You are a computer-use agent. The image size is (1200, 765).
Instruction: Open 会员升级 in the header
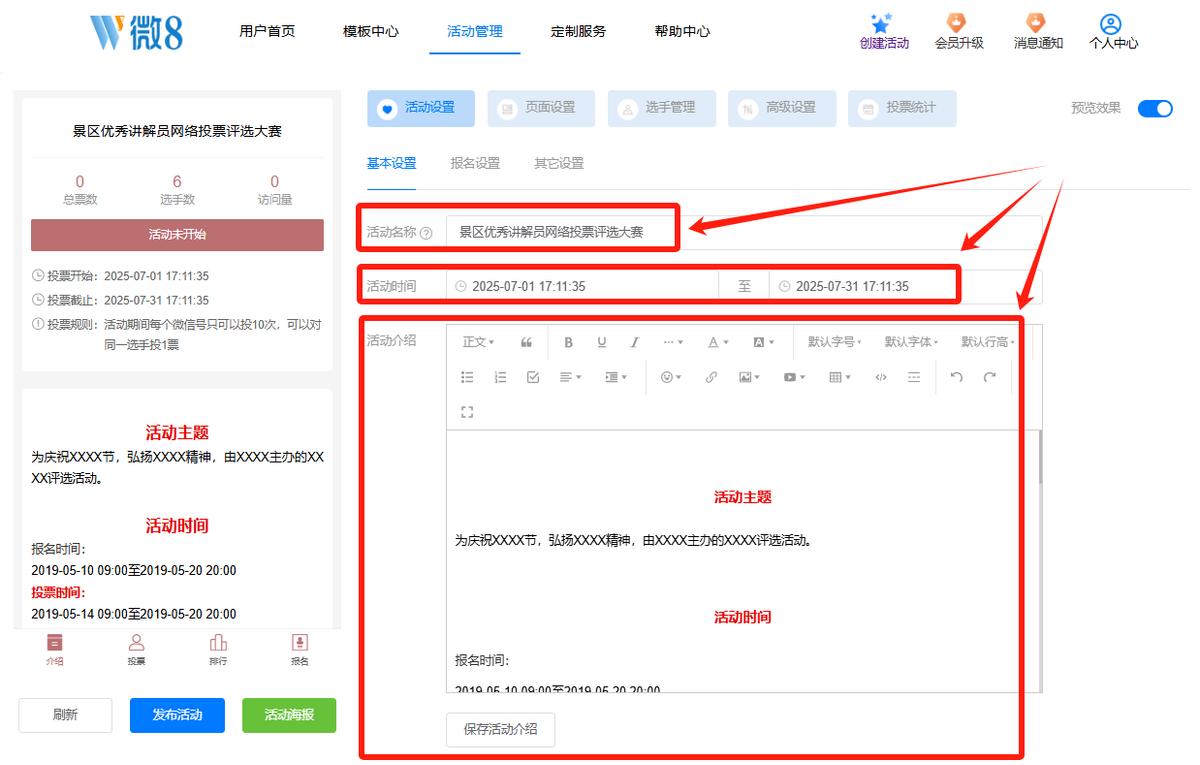point(959,32)
